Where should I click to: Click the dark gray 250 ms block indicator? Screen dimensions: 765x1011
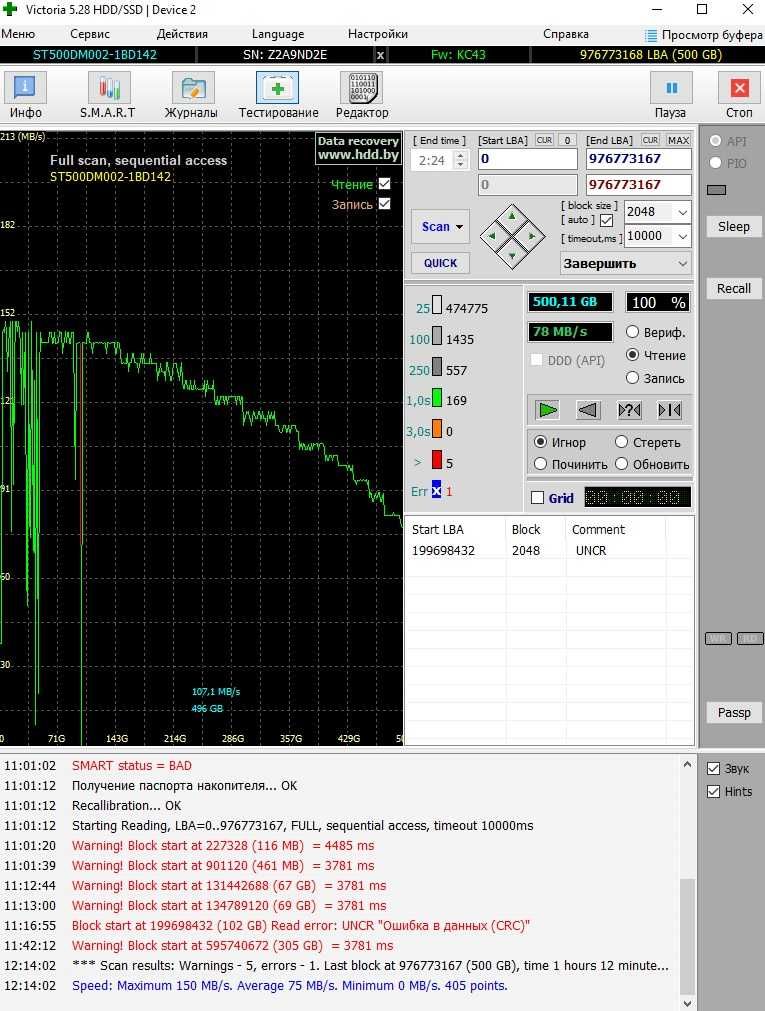(437, 368)
